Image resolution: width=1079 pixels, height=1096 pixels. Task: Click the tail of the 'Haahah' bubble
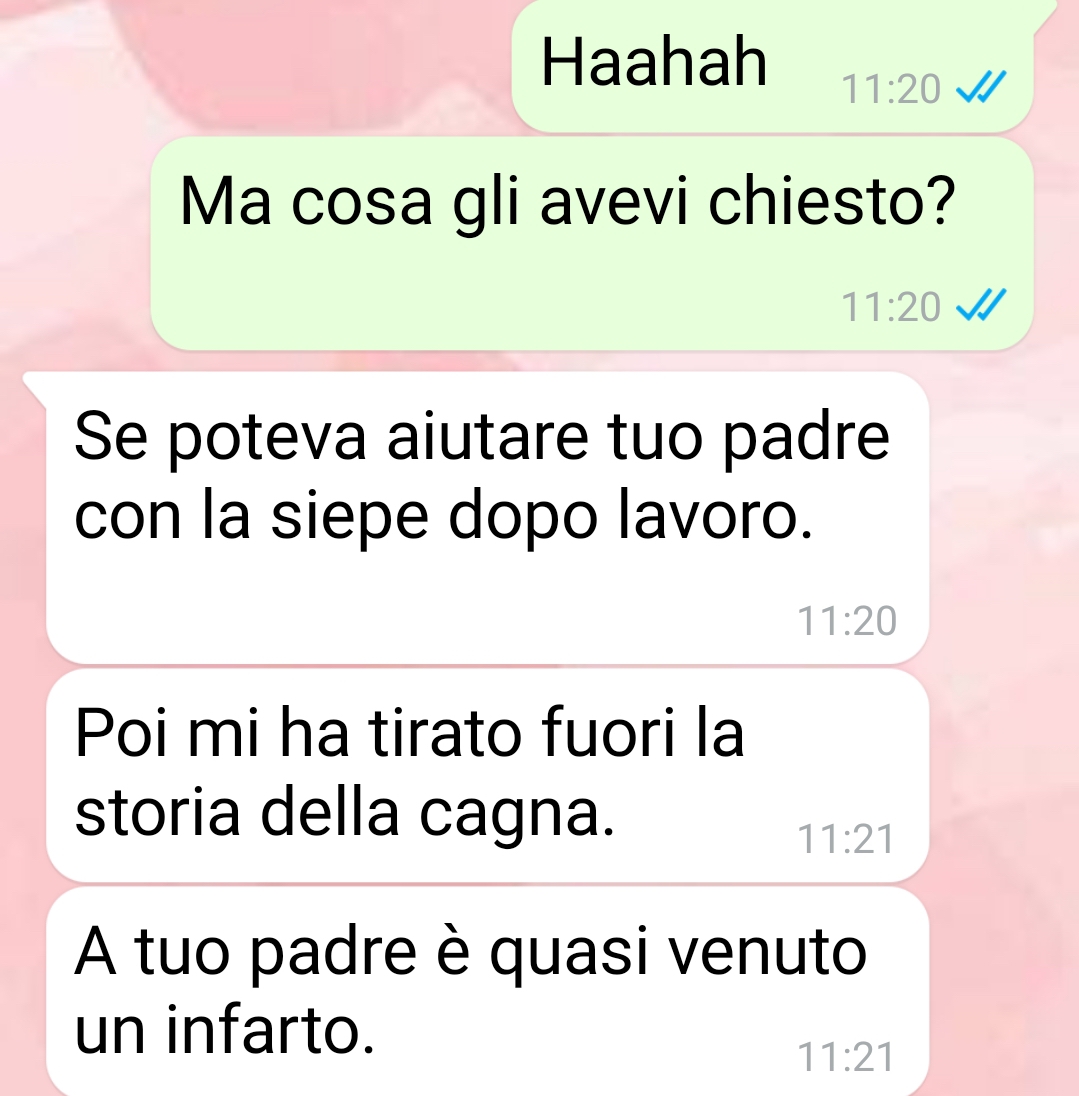pyautogui.click(x=1045, y=14)
